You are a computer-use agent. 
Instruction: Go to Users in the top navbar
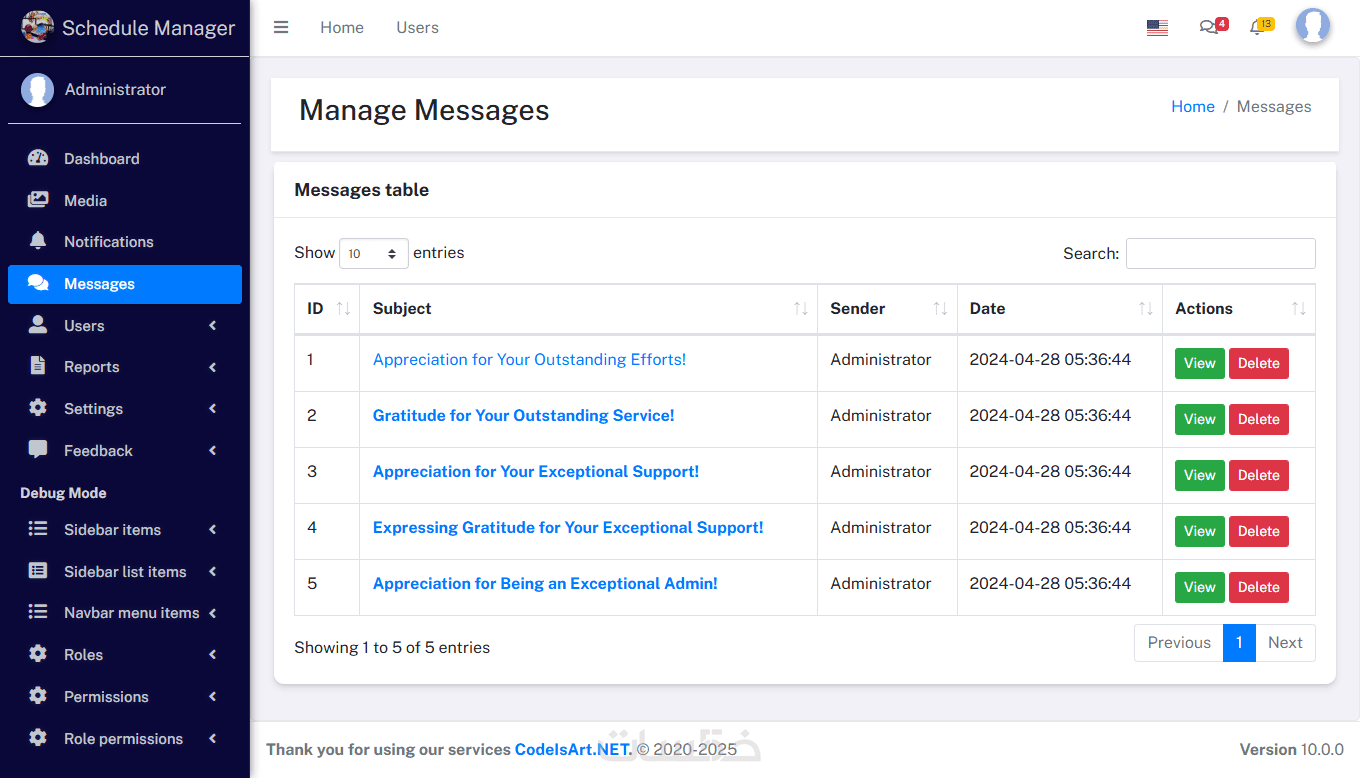tap(417, 28)
